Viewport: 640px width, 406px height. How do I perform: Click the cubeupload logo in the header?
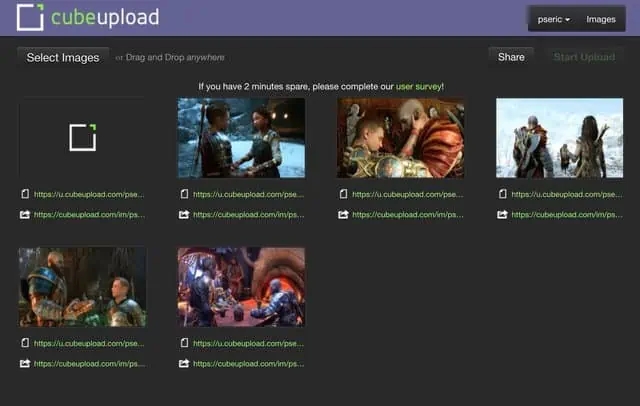88,18
